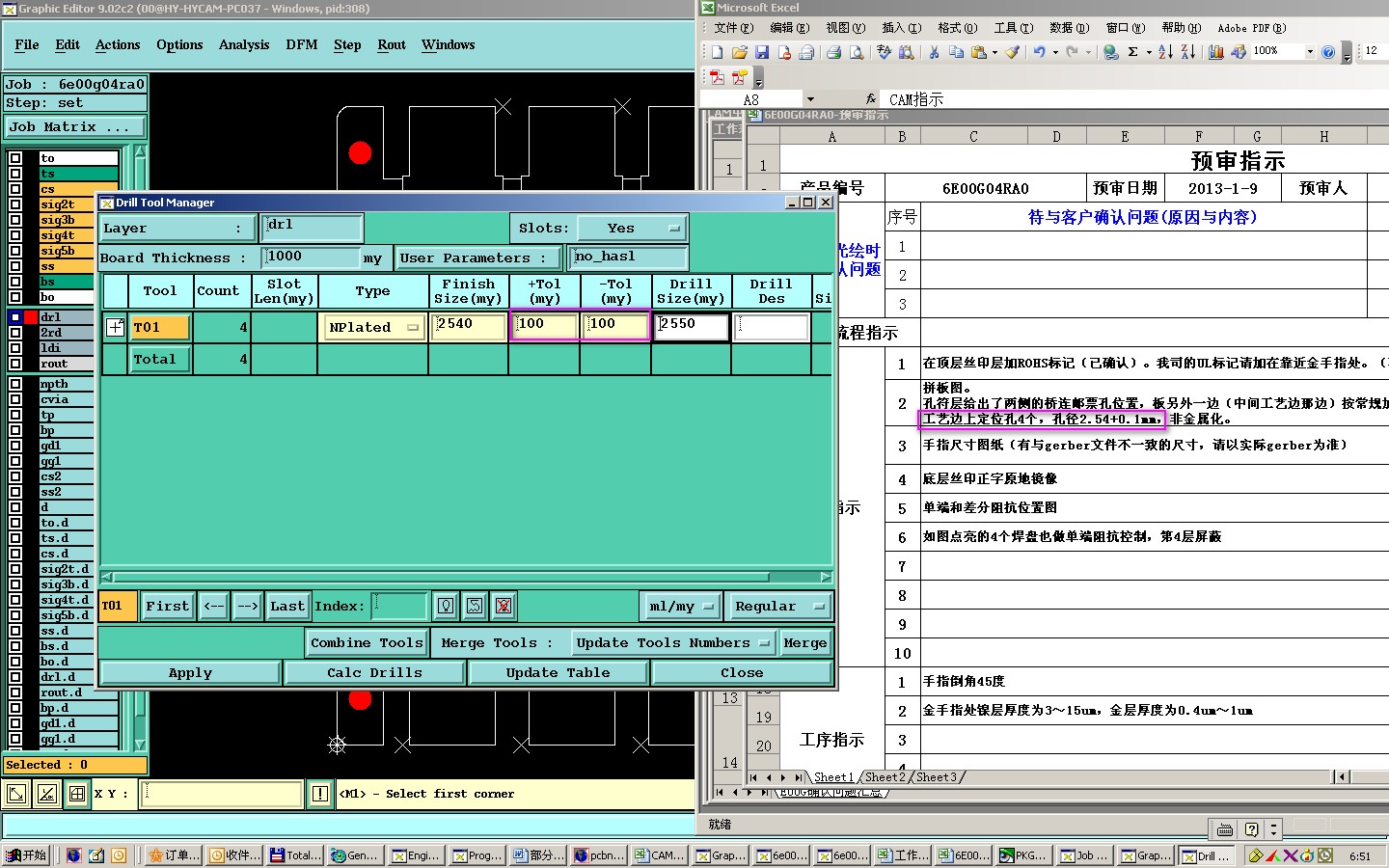Click the angle snap icon left of X Y field
The height and width of the screenshot is (868, 1389).
46,794
